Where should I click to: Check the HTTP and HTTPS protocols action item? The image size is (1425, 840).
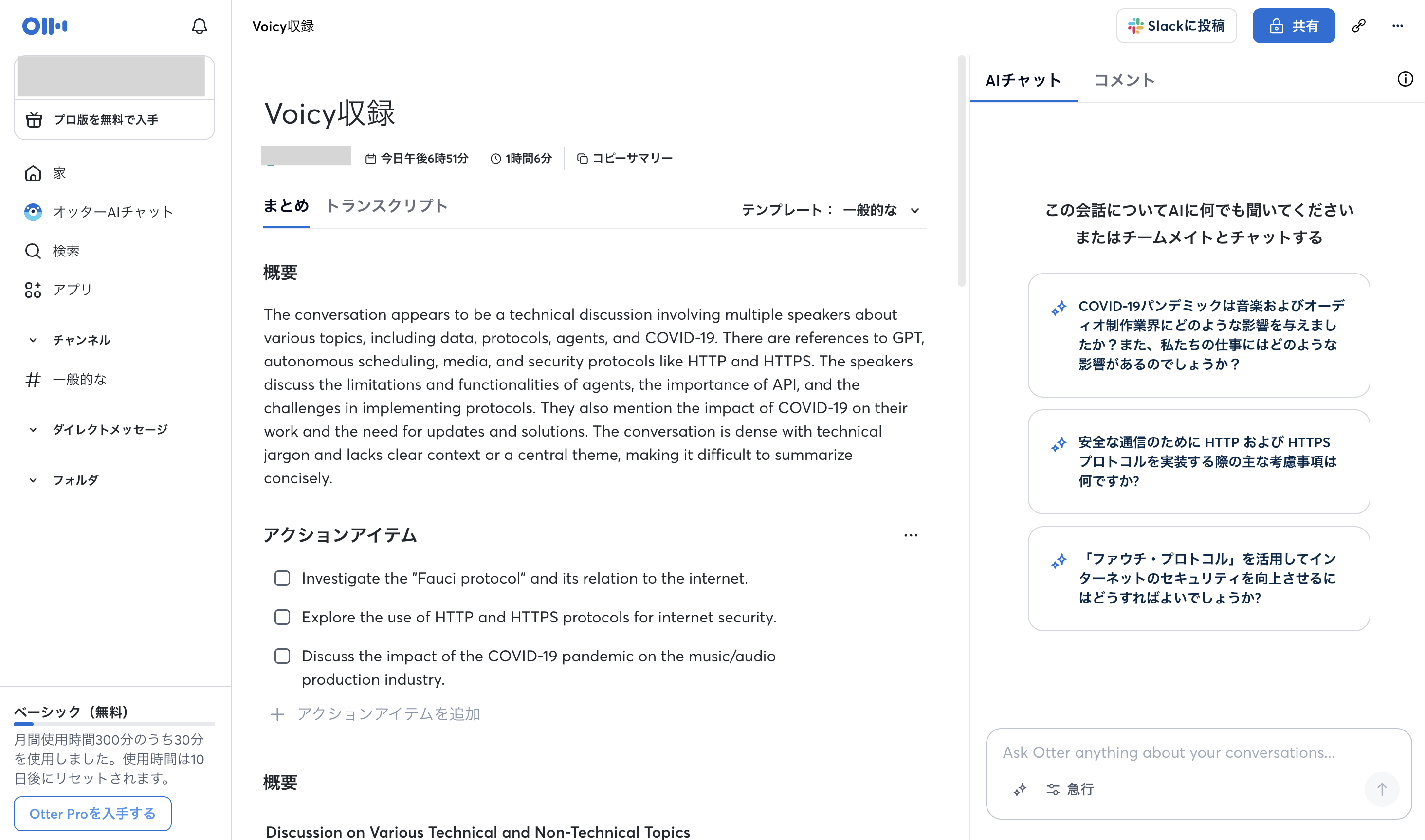click(282, 617)
